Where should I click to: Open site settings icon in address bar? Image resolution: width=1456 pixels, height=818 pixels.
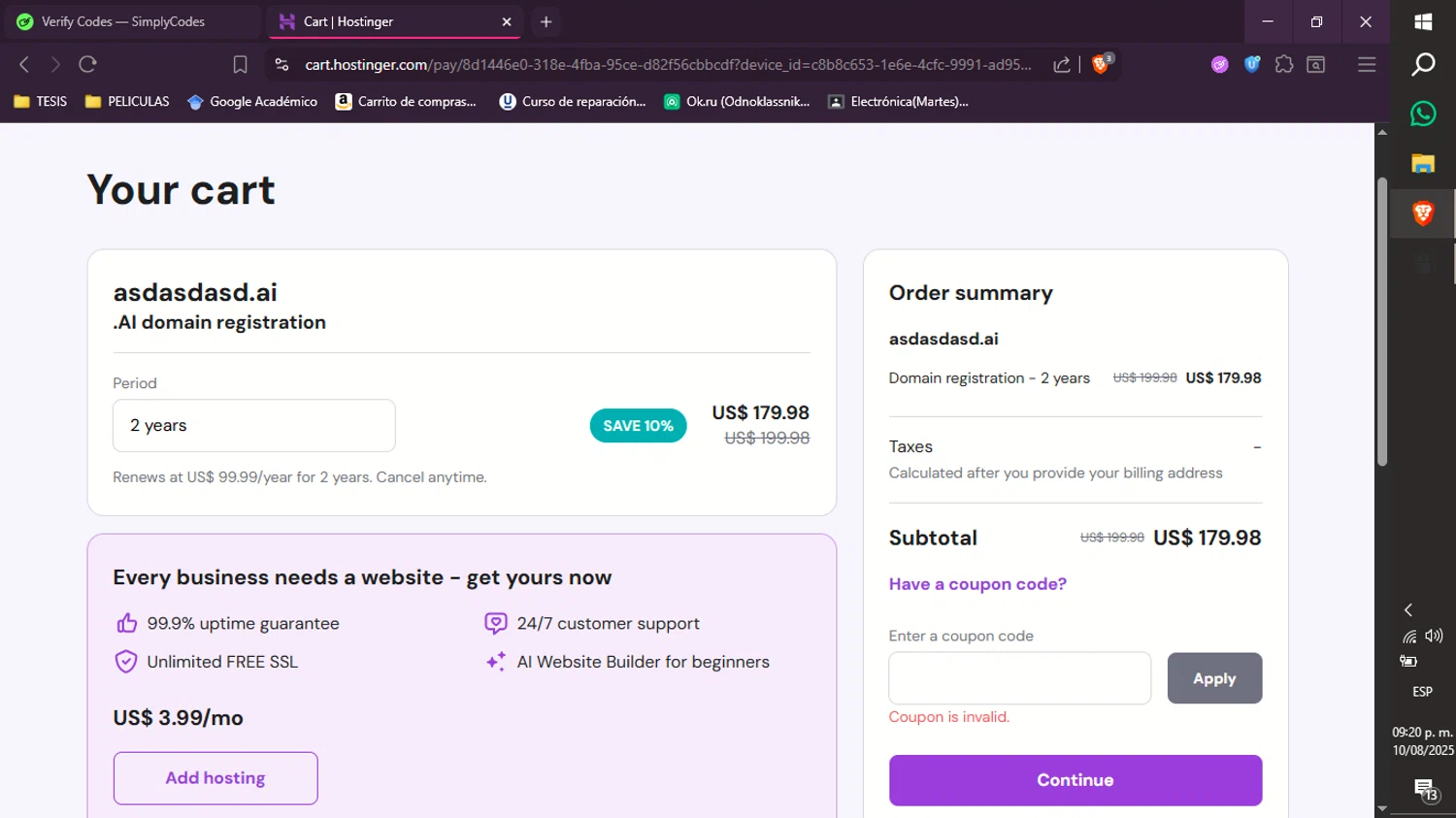coord(281,65)
